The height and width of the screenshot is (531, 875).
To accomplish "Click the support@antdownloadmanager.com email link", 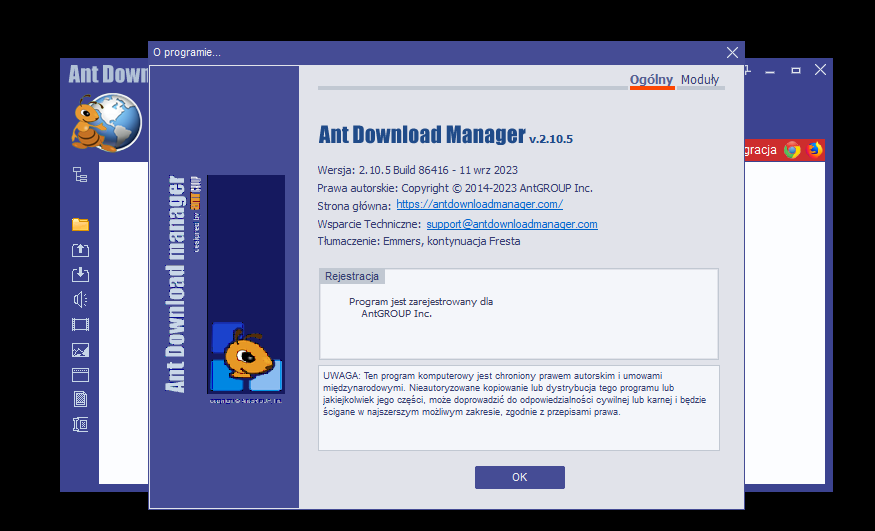I will 512,224.
